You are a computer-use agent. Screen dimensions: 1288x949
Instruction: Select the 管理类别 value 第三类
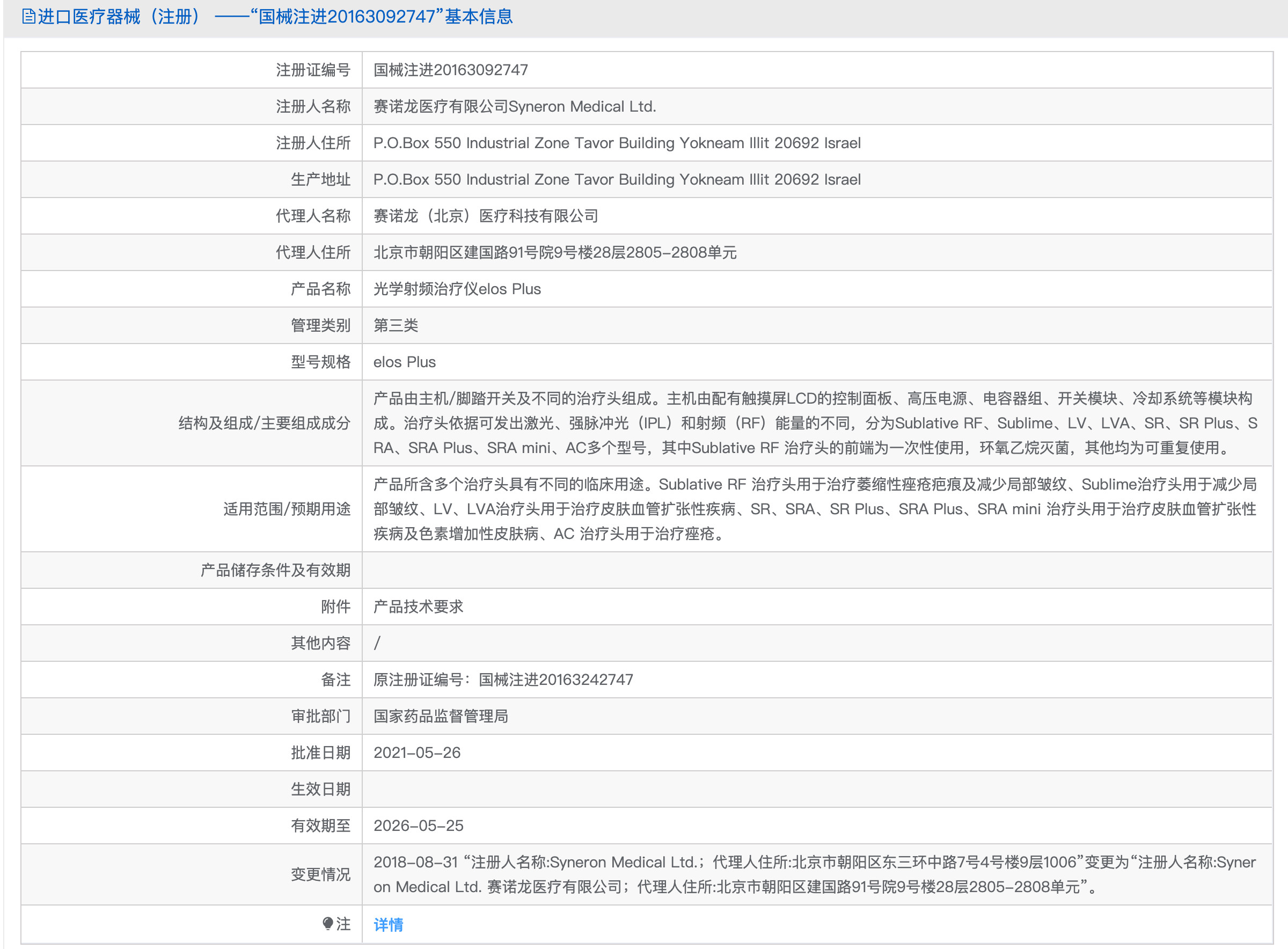coord(396,325)
